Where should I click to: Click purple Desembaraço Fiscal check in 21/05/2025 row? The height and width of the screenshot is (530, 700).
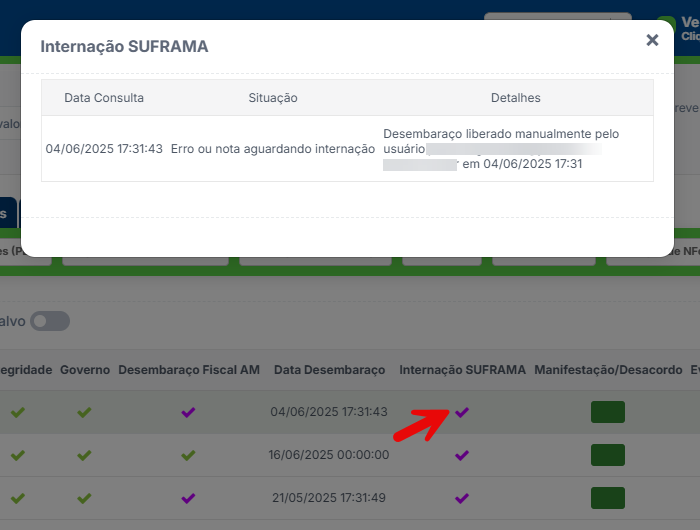tap(188, 498)
